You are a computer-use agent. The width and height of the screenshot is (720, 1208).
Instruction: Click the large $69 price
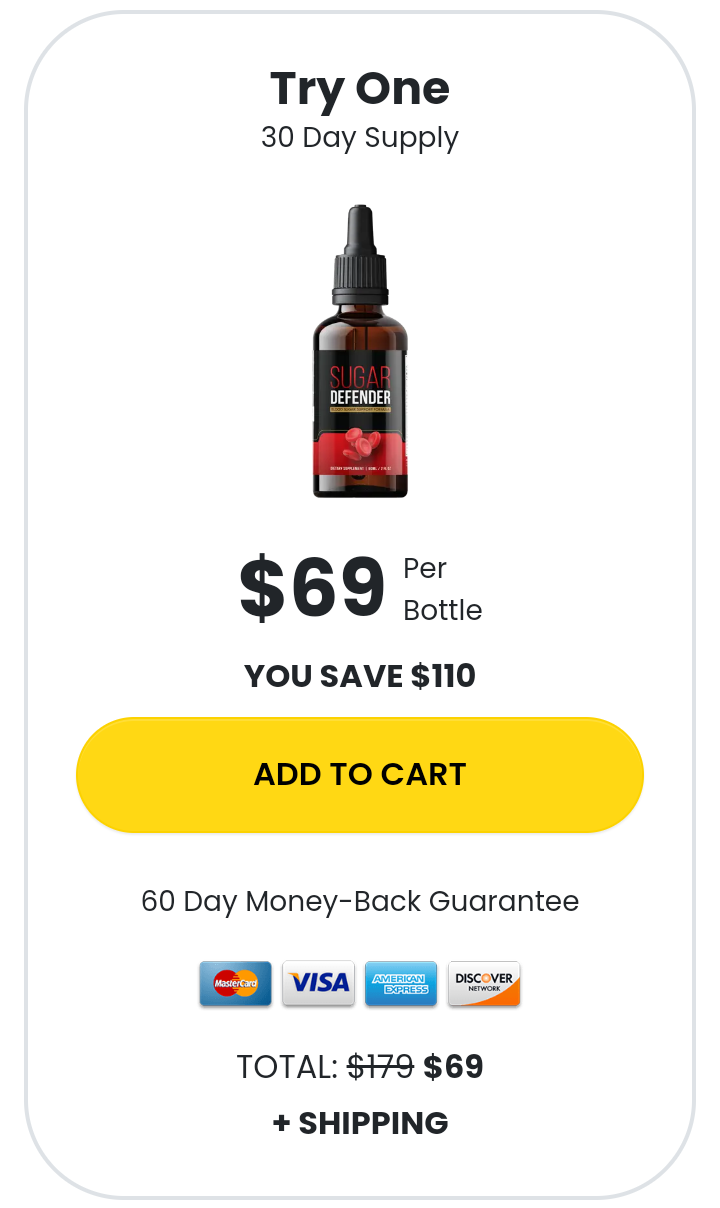point(312,588)
